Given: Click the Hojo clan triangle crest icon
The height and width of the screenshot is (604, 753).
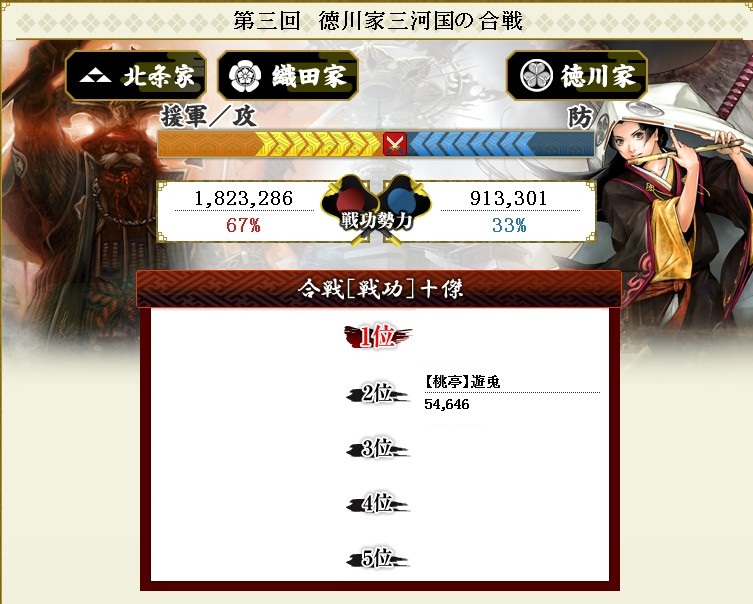Looking at the screenshot, I should pyautogui.click(x=95, y=76).
